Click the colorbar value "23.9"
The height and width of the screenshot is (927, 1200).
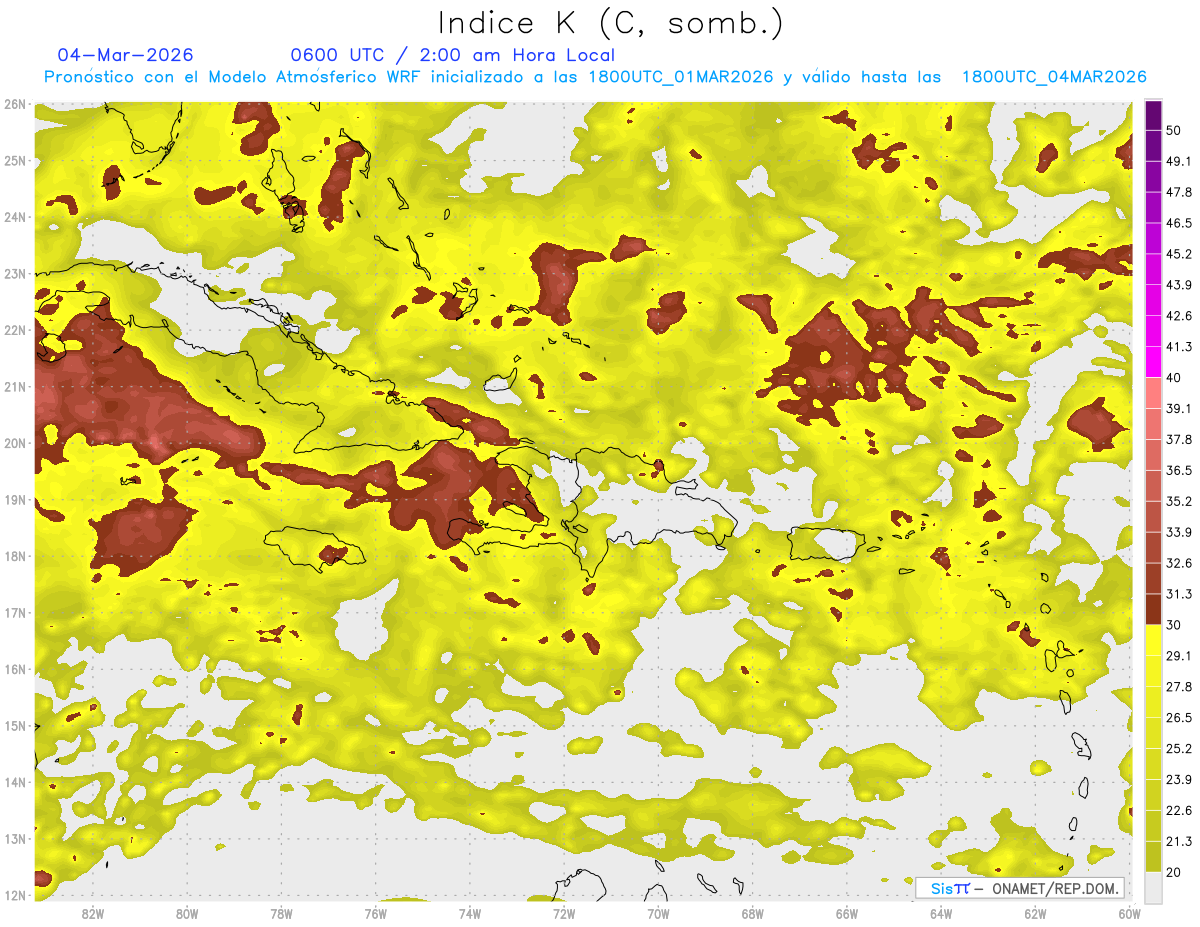pos(1178,779)
